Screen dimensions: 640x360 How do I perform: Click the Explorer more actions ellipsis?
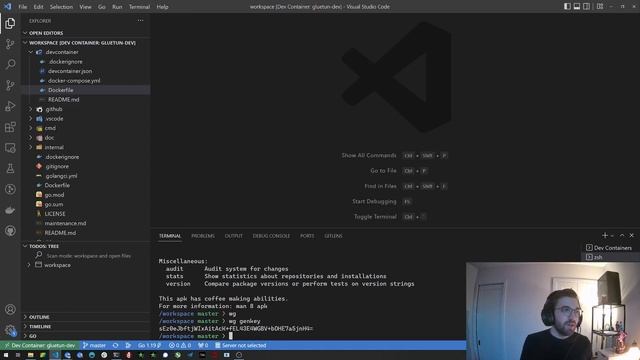[x=140, y=20]
